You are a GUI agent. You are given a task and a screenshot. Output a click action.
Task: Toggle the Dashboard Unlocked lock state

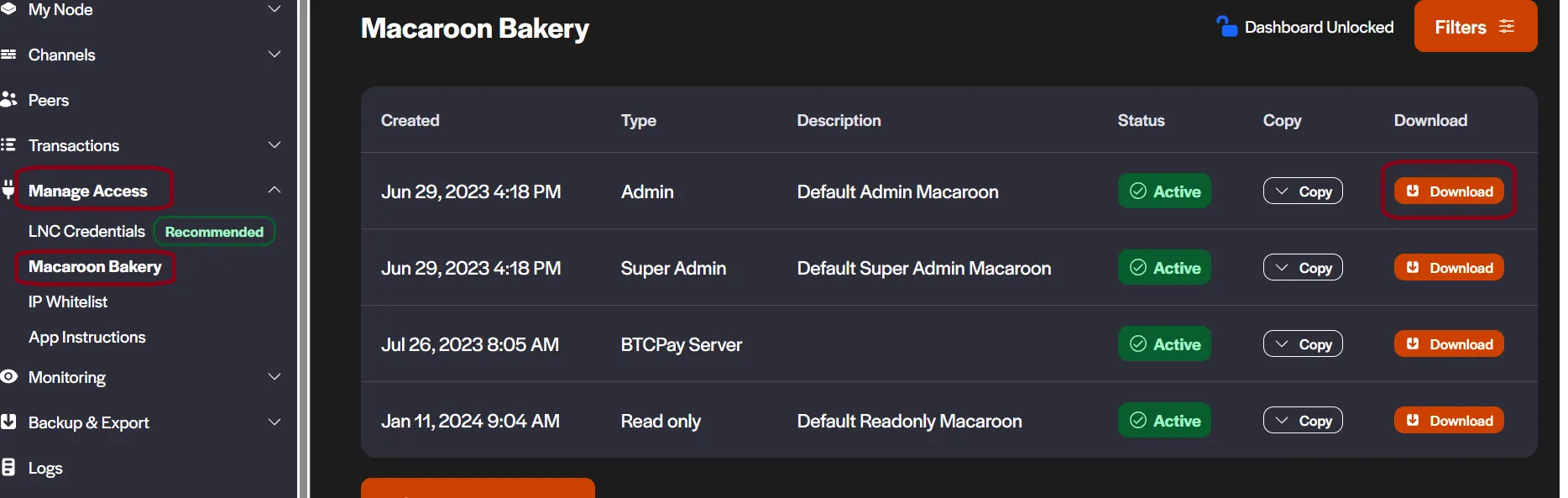(x=1305, y=27)
